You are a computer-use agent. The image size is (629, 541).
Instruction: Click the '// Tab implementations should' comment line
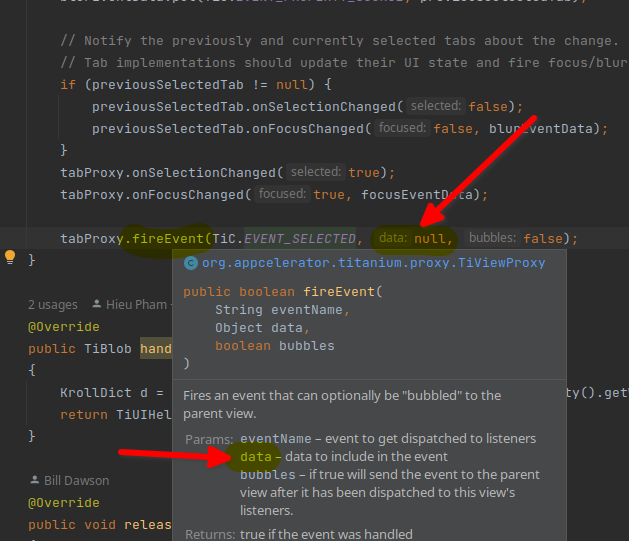point(343,63)
